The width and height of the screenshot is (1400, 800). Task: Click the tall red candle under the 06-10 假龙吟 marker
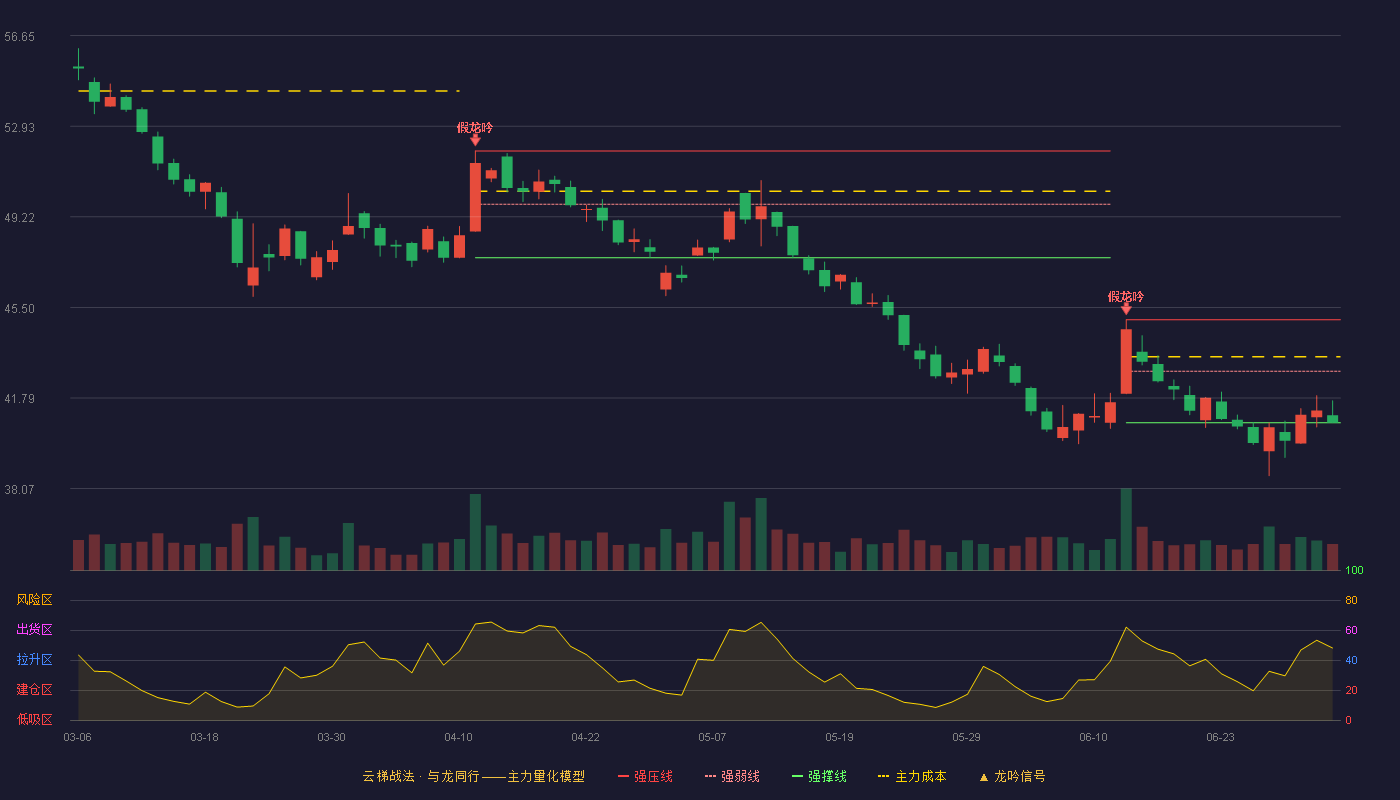(1126, 361)
